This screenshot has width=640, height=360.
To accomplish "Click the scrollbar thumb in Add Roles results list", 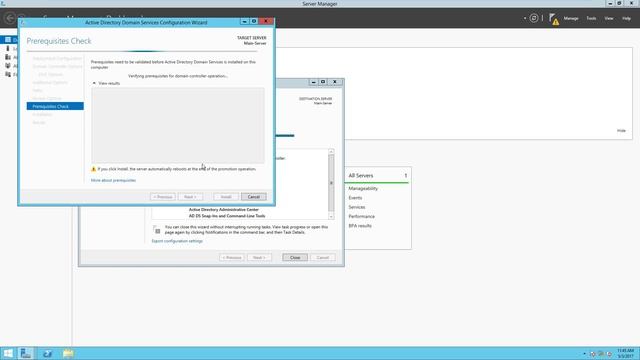I will (x=331, y=183).
